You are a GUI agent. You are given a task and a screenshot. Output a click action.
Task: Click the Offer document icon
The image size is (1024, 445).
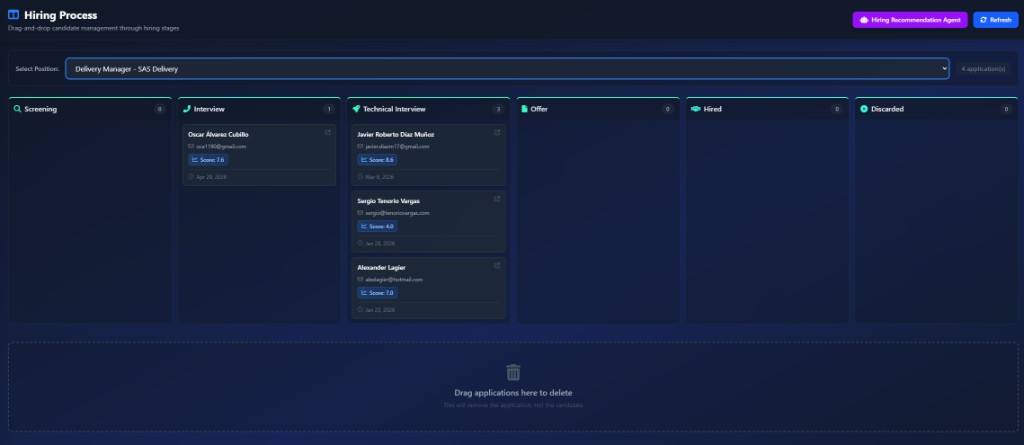pos(524,109)
